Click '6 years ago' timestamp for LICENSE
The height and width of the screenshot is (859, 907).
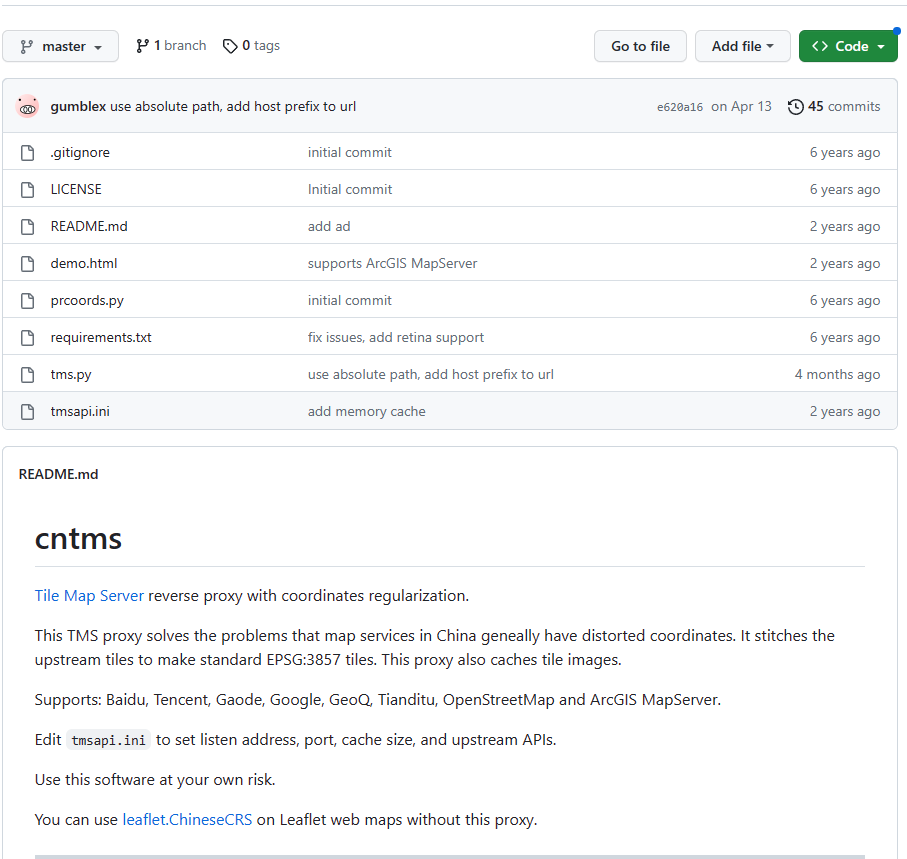(x=845, y=189)
